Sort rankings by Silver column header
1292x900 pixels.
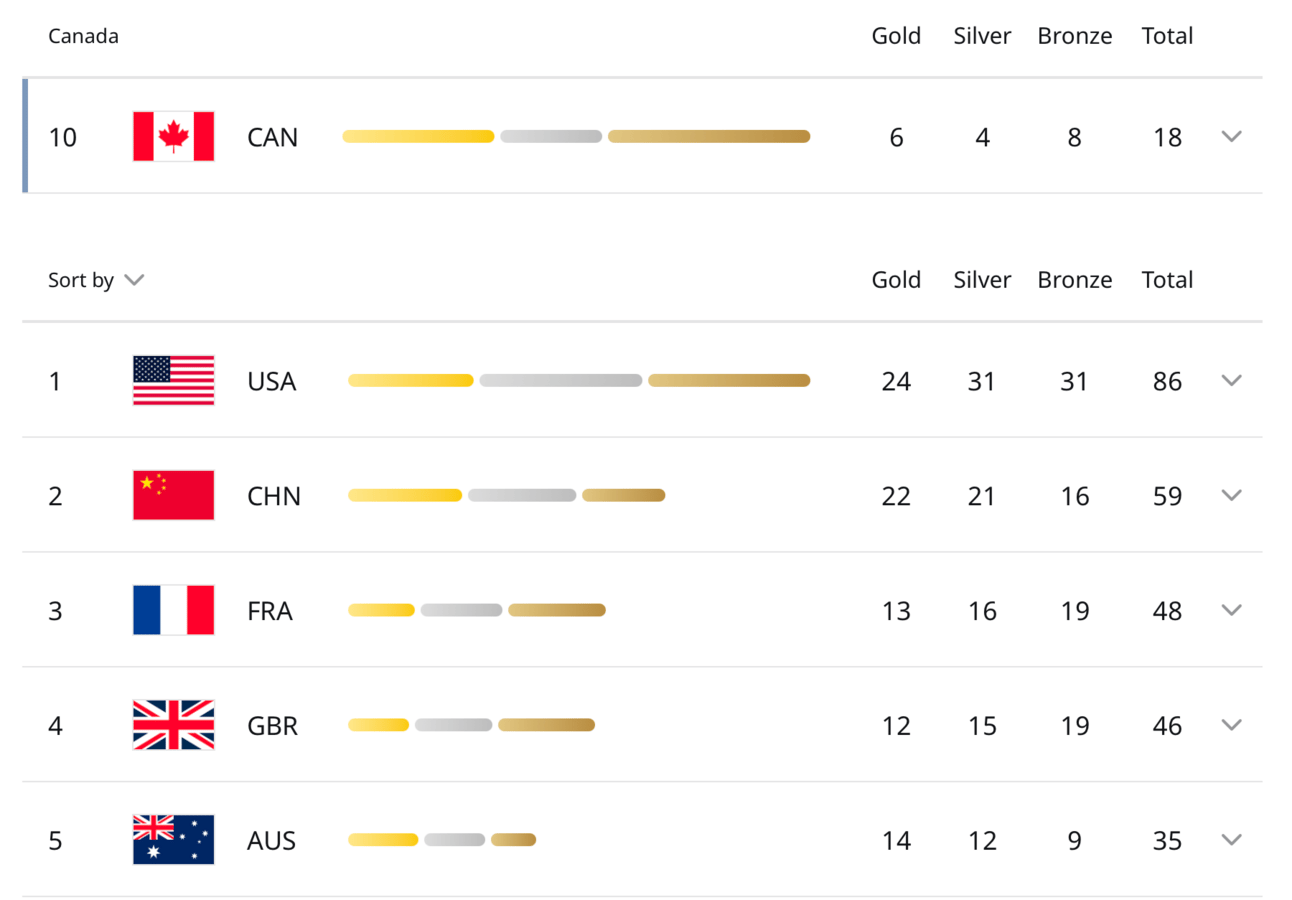pos(982,280)
